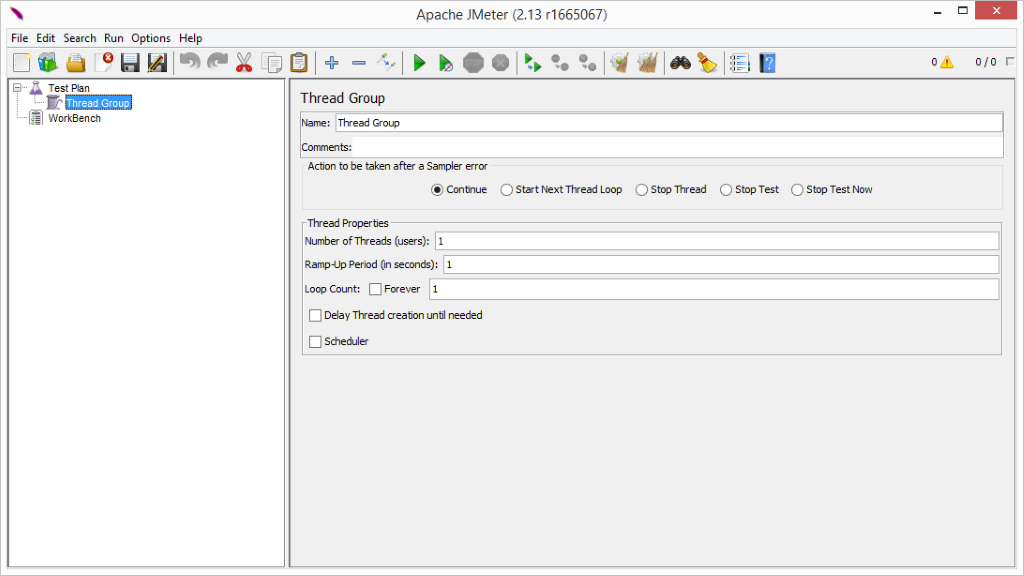1024x576 pixels.
Task: Open the Options menu
Action: (x=151, y=38)
